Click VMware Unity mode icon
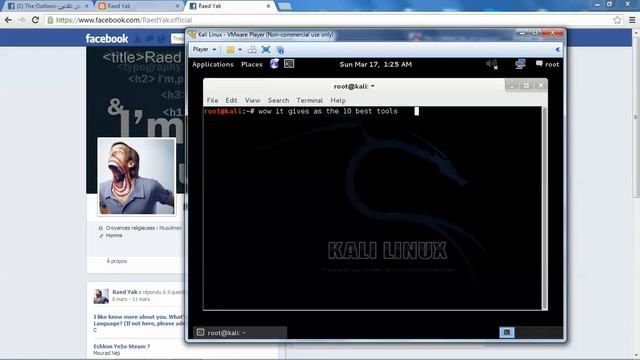Screen dimensions: 640x360 (280, 50)
